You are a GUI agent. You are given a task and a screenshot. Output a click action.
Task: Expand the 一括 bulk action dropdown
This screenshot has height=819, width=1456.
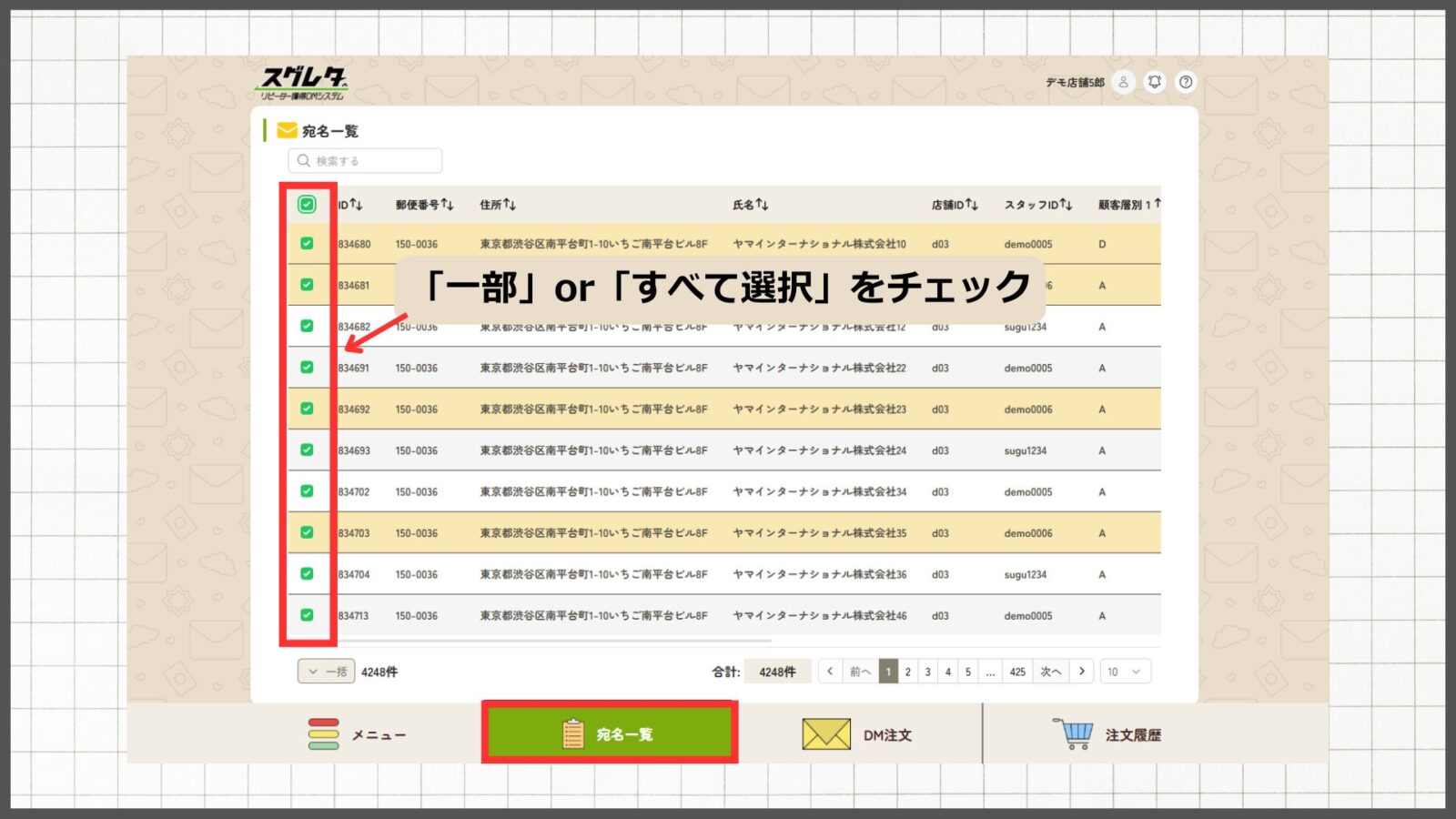pos(326,672)
